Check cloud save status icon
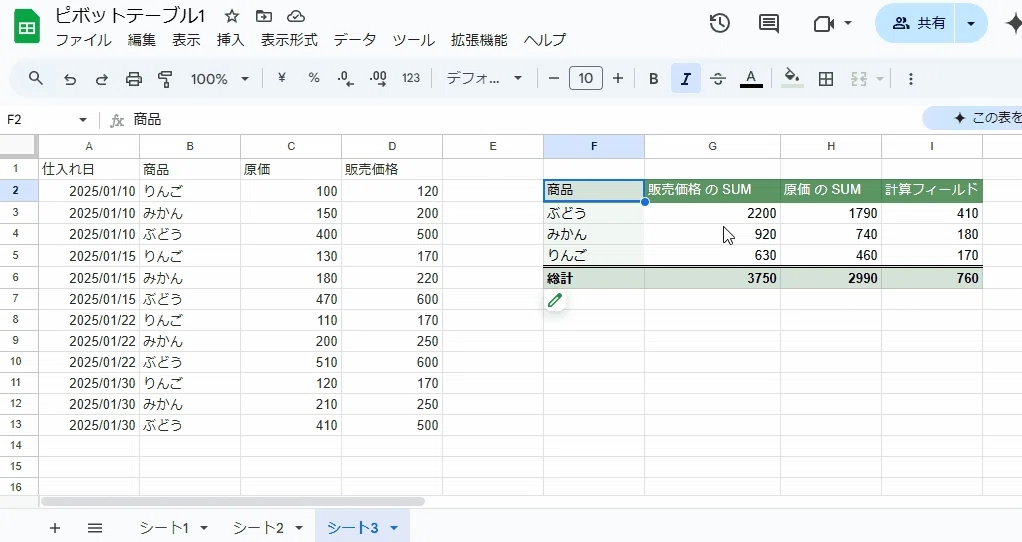Viewport: 1022px width, 542px height. click(296, 16)
